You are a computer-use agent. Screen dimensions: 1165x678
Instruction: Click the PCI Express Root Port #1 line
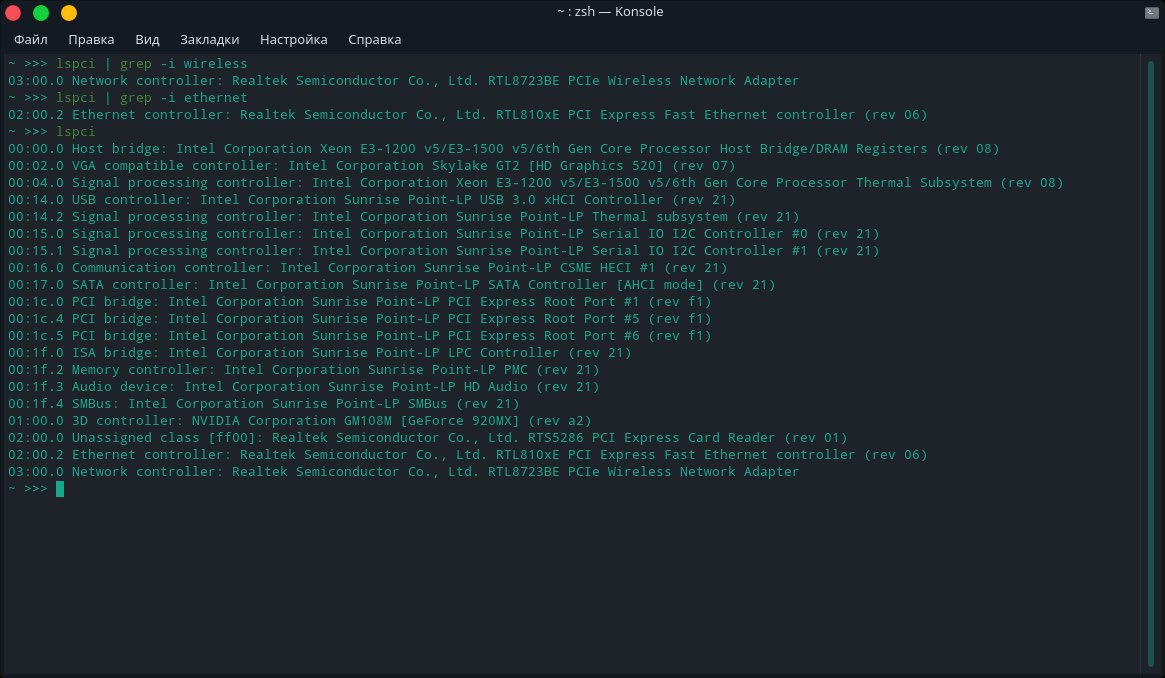pos(360,301)
